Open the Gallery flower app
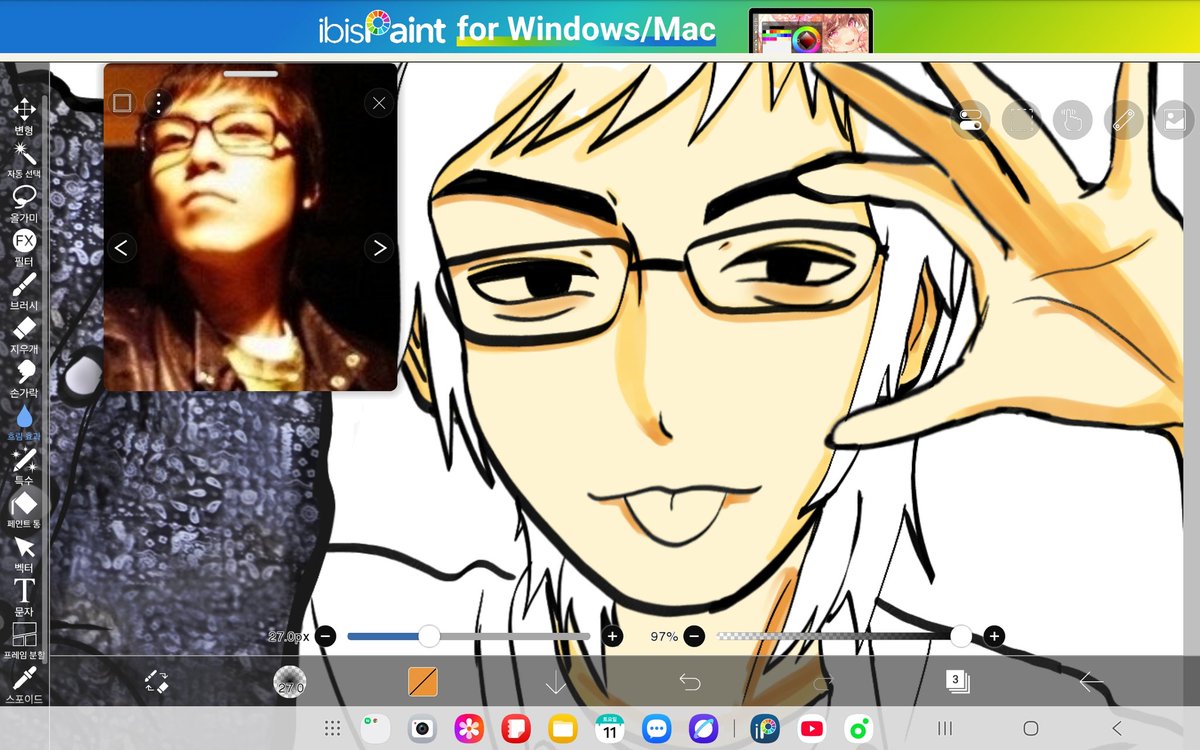The width and height of the screenshot is (1200, 750). coord(469,729)
